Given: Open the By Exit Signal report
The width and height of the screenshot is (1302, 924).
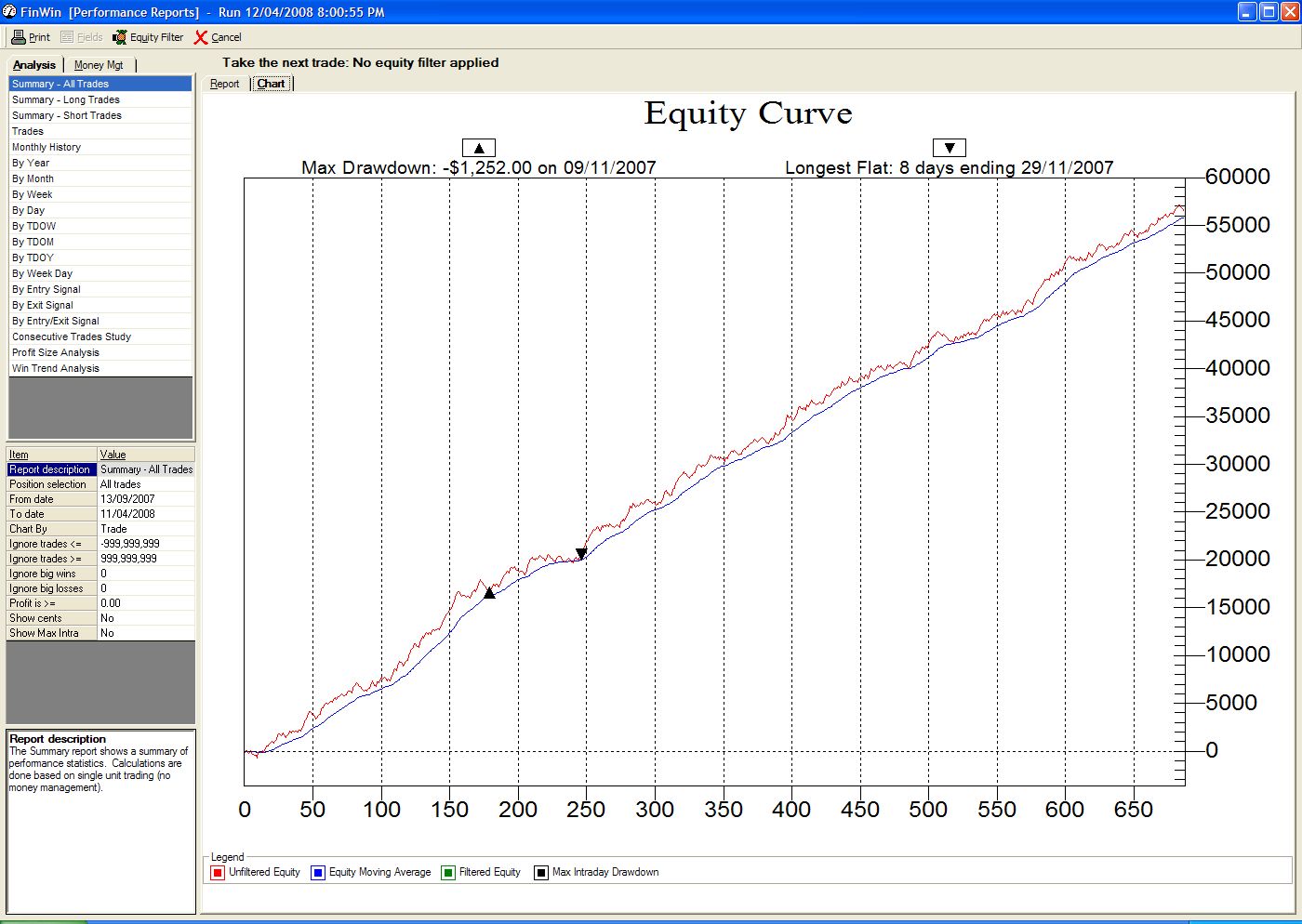Looking at the screenshot, I should [100, 305].
